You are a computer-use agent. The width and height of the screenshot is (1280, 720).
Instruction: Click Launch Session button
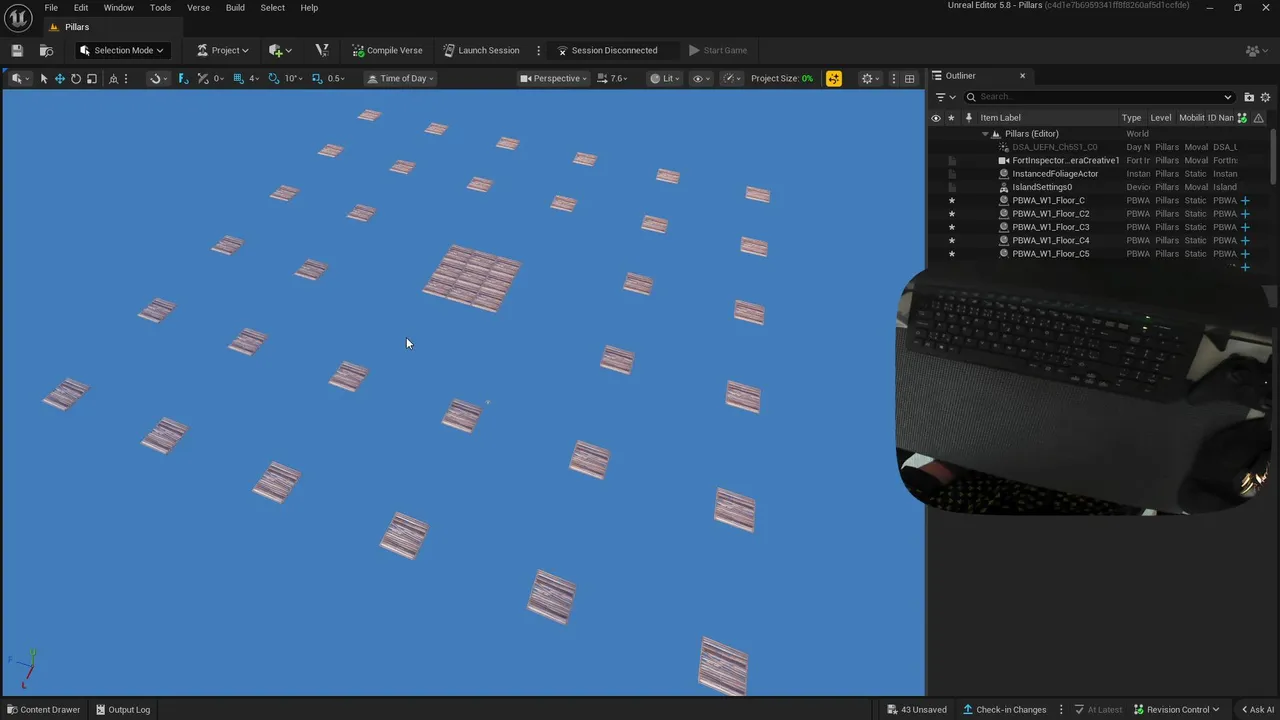(x=481, y=50)
